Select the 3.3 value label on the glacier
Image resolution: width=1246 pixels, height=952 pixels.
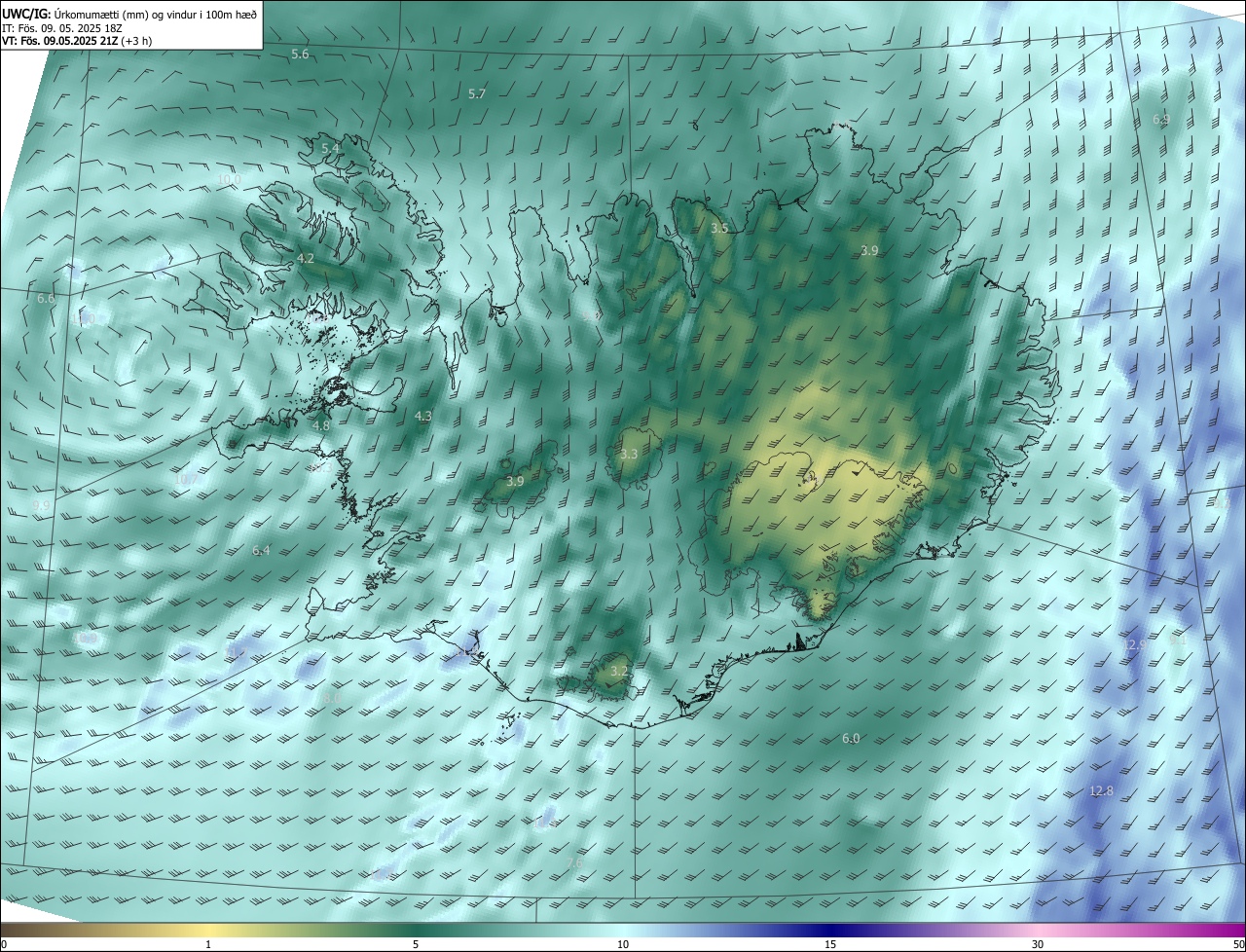[x=629, y=455]
